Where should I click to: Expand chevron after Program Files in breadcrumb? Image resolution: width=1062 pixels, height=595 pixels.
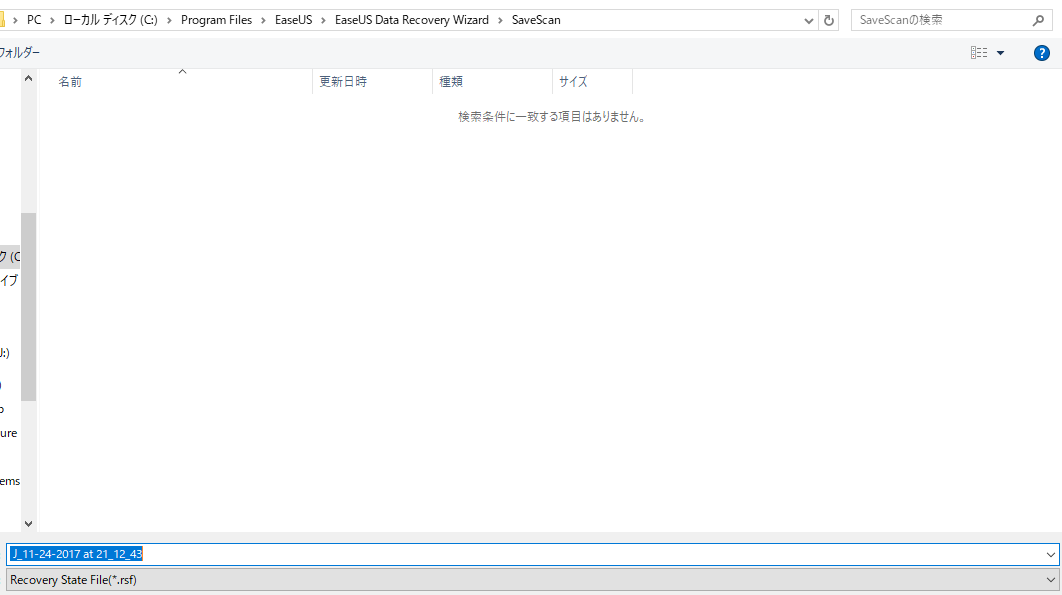264,20
